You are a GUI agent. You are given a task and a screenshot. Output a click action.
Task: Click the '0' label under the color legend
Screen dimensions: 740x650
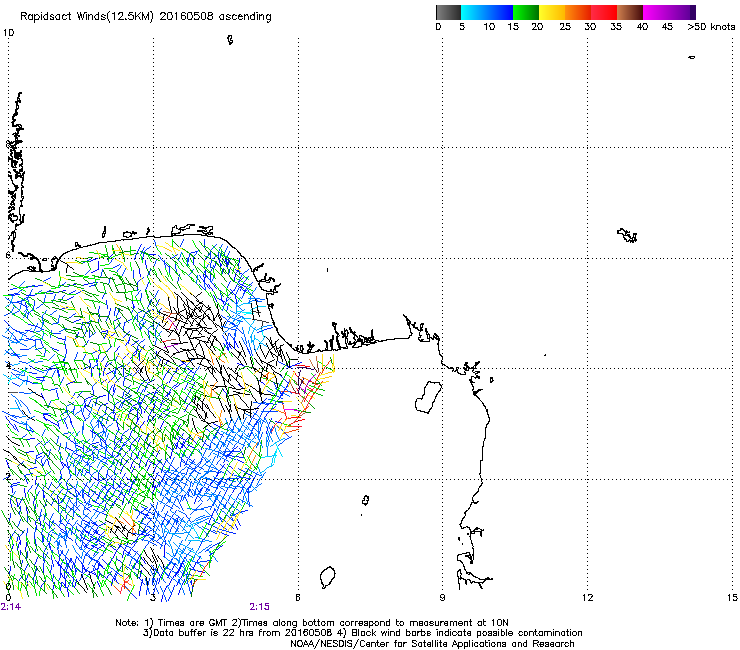[x=438, y=27]
